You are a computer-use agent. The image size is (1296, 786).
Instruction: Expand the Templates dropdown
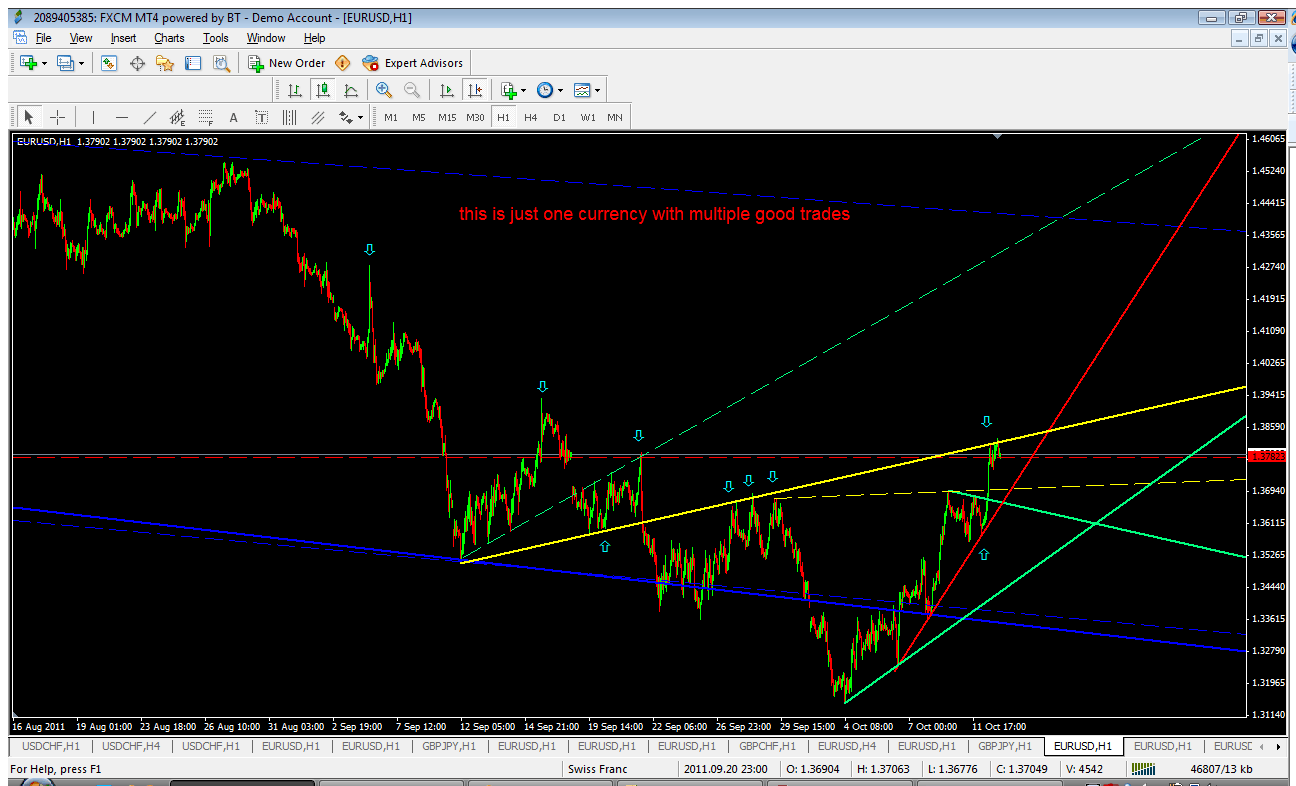pos(598,90)
